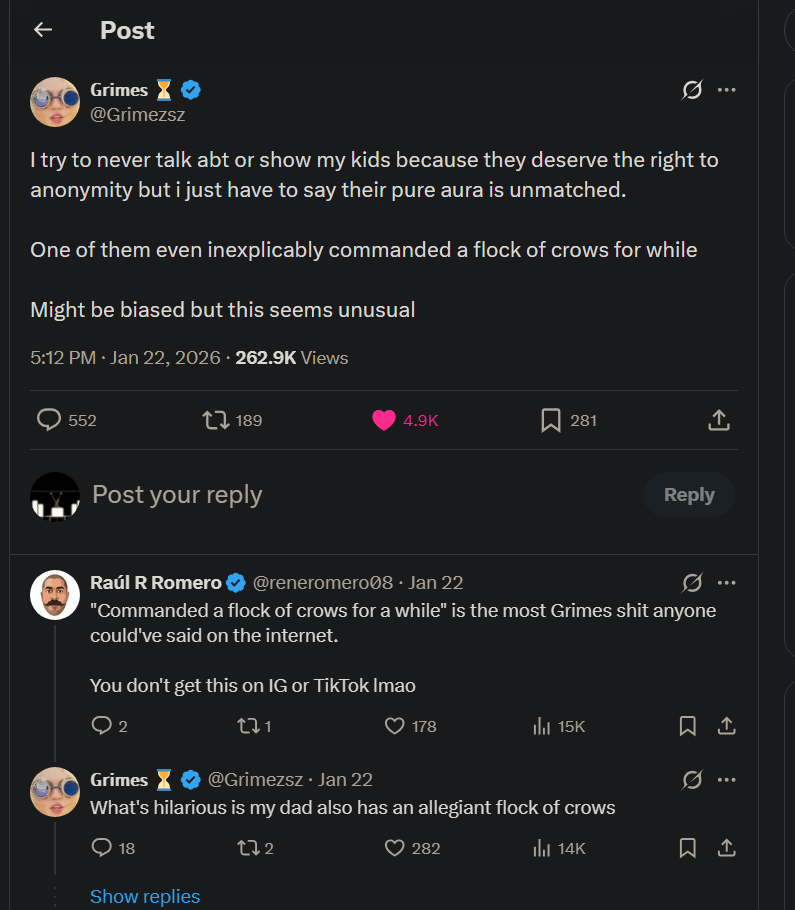
Task: Open more options on Grimes's crow reply
Action: point(727,779)
